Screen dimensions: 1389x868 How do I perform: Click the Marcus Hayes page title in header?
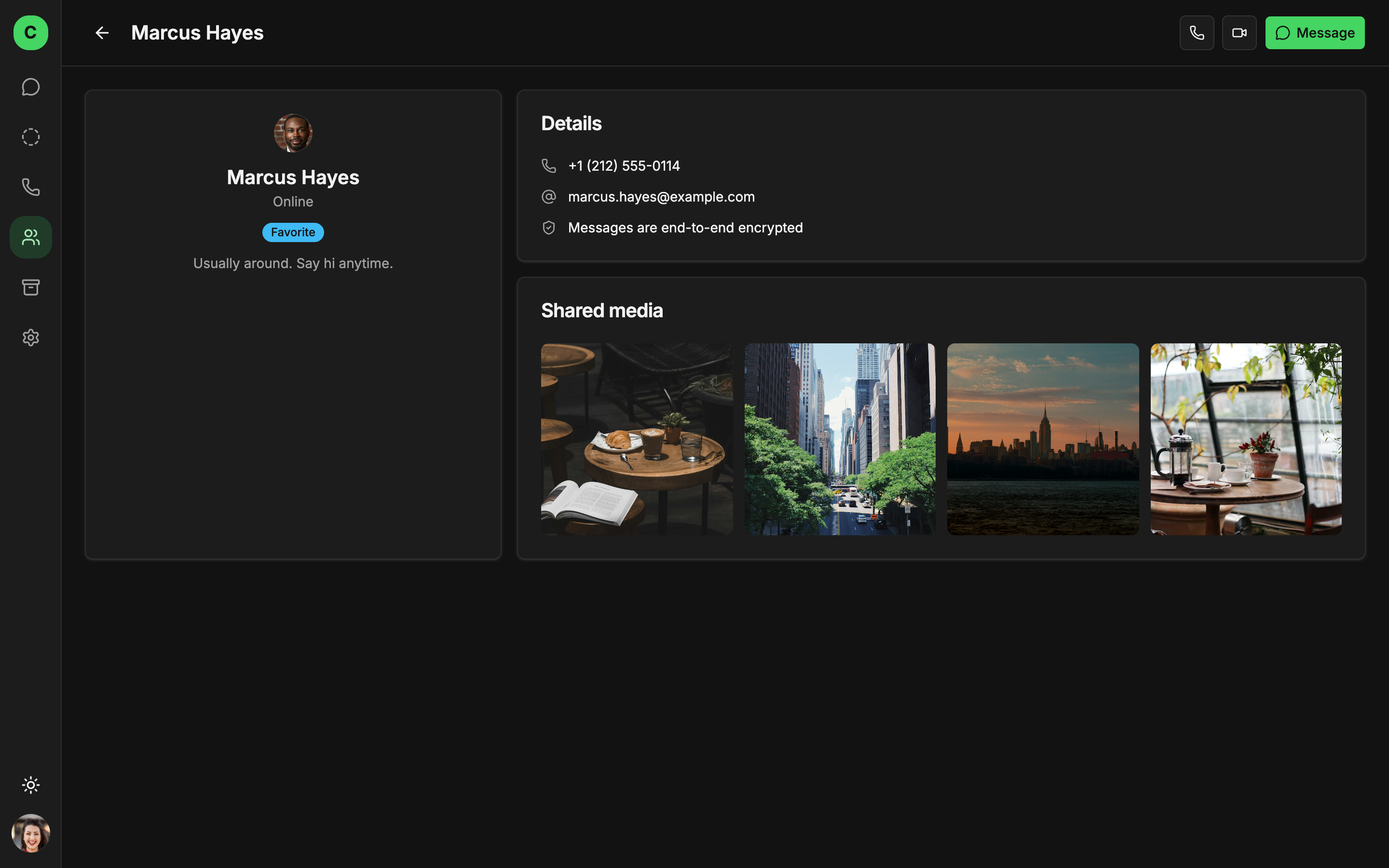[197, 33]
